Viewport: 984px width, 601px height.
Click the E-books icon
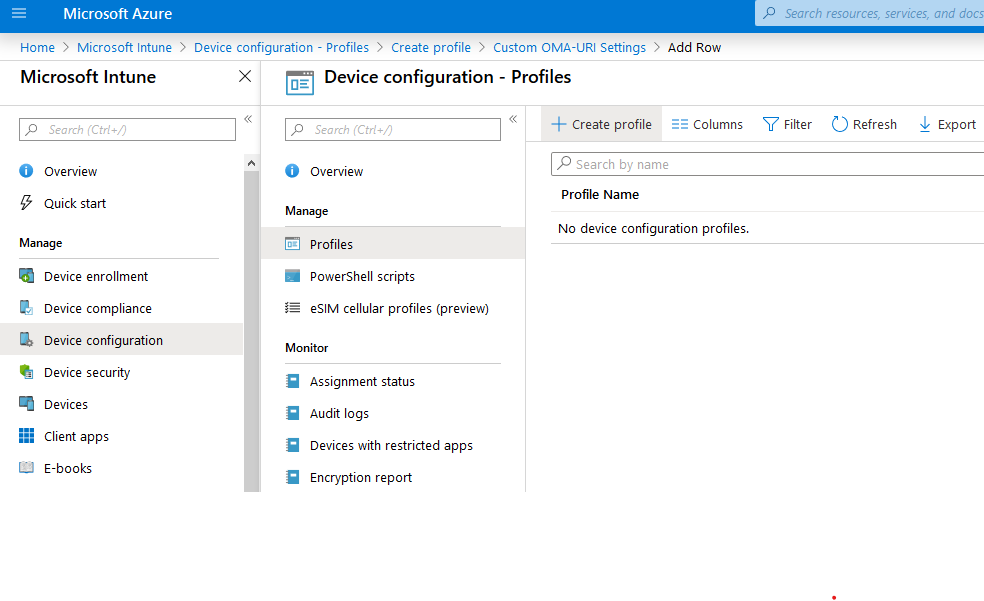[27, 469]
